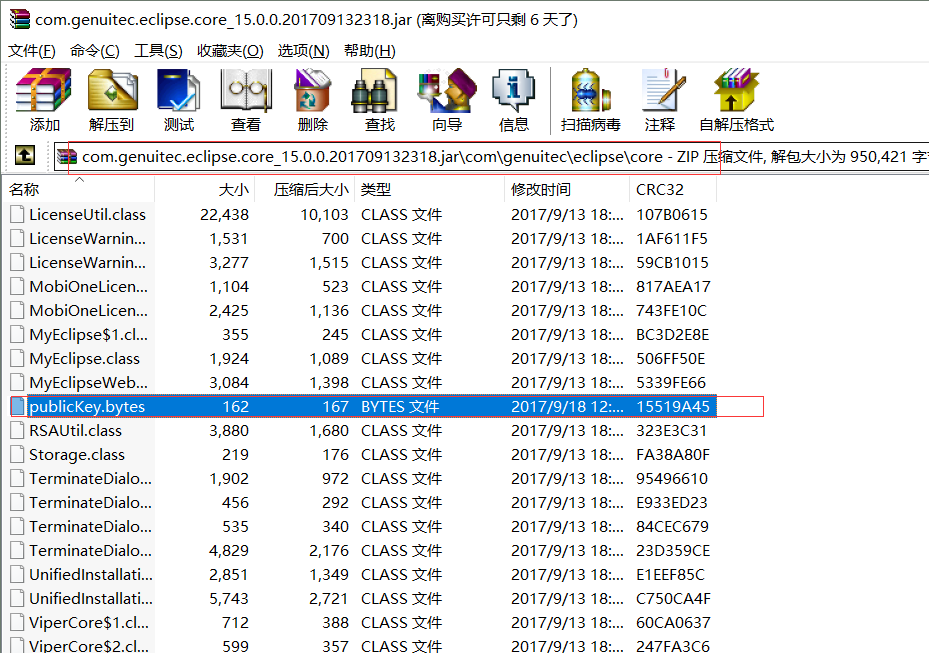Open the 工具(S) menu

pyautogui.click(x=158, y=51)
